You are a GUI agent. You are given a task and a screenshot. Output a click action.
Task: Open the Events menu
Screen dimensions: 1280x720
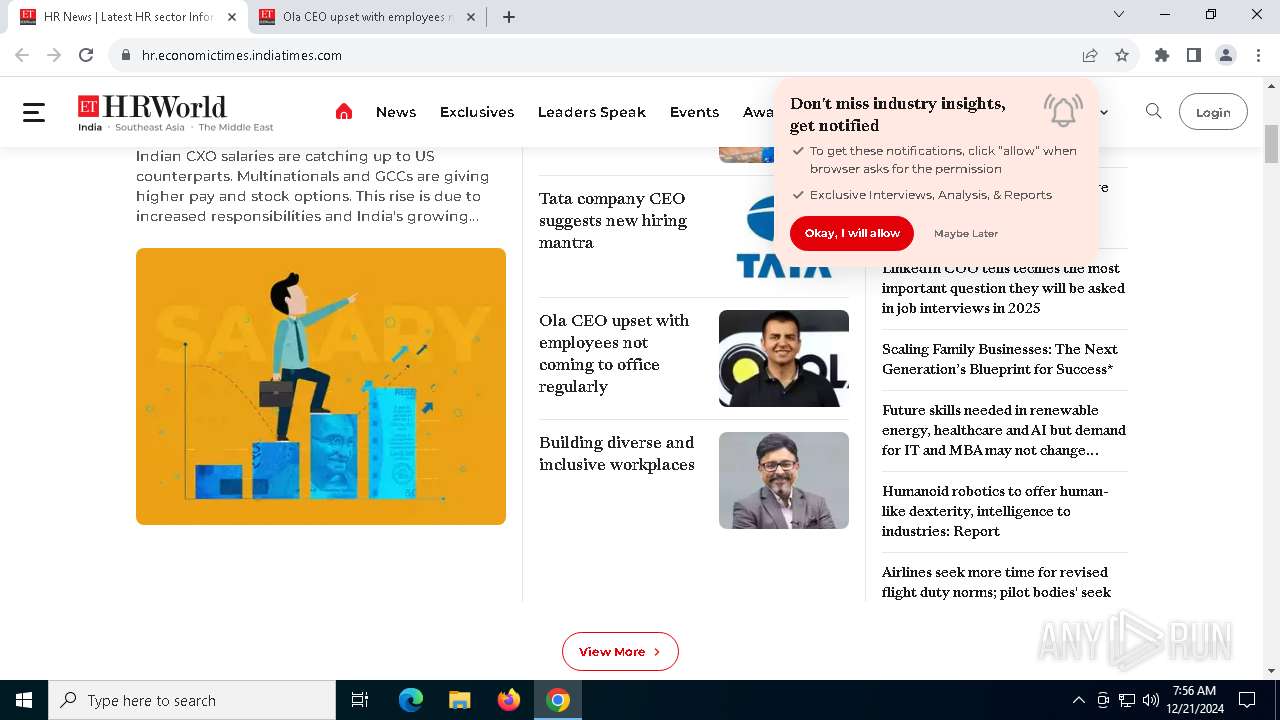[694, 112]
